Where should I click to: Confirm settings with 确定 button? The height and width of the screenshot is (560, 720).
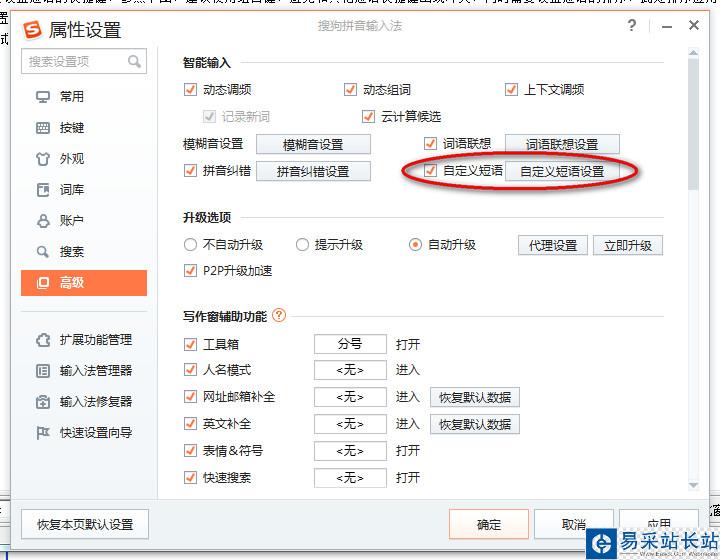(x=489, y=524)
